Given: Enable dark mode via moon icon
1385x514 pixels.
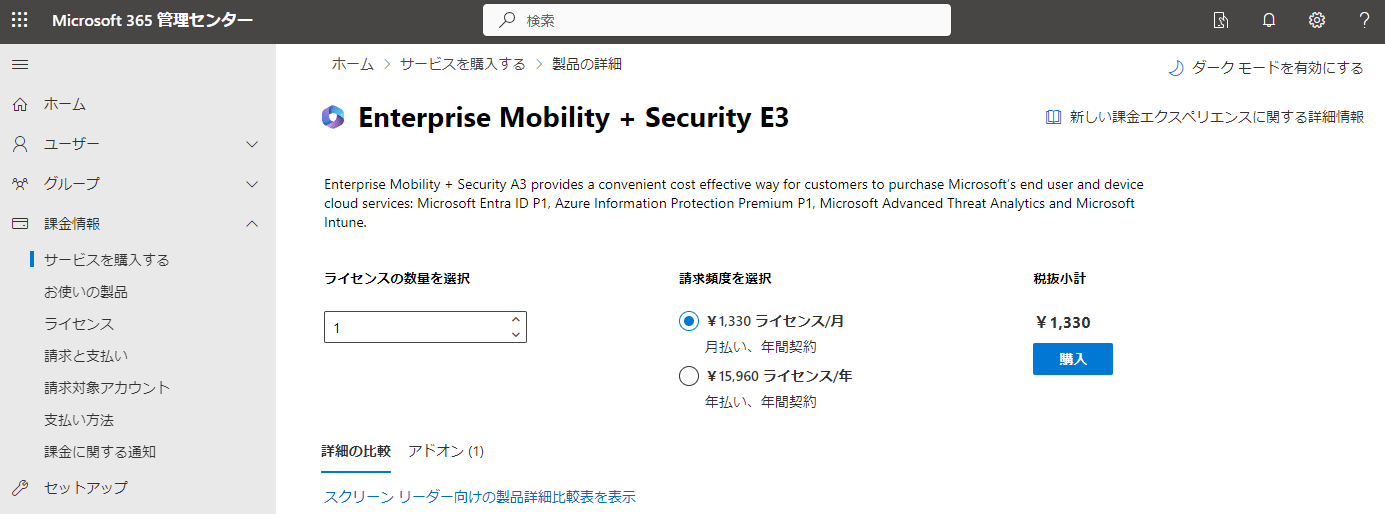Looking at the screenshot, I should (x=1176, y=68).
